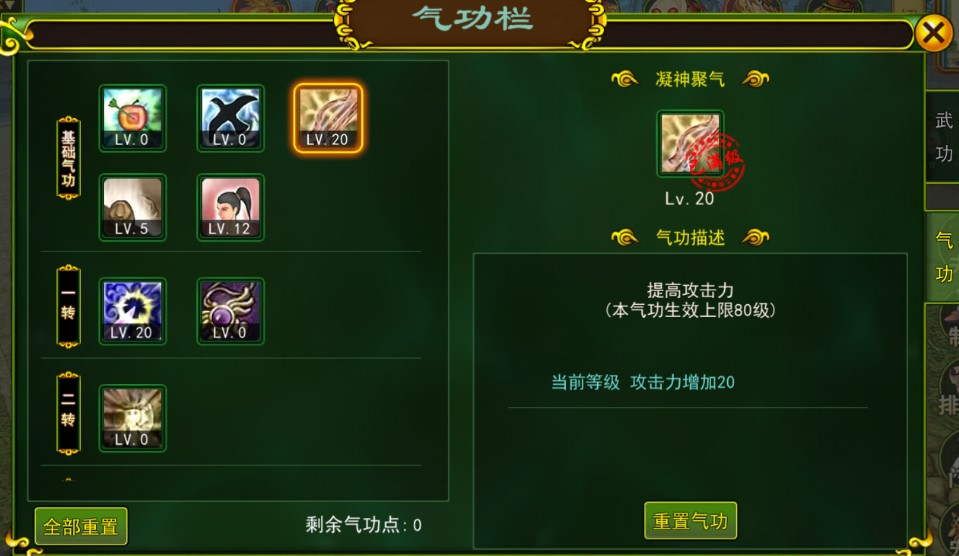Click the 一转 category label

click(68, 306)
